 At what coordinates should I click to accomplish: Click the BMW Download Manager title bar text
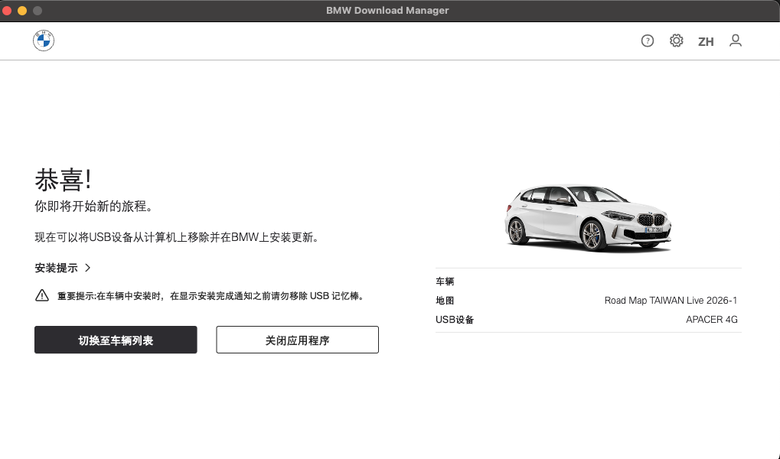pos(387,10)
